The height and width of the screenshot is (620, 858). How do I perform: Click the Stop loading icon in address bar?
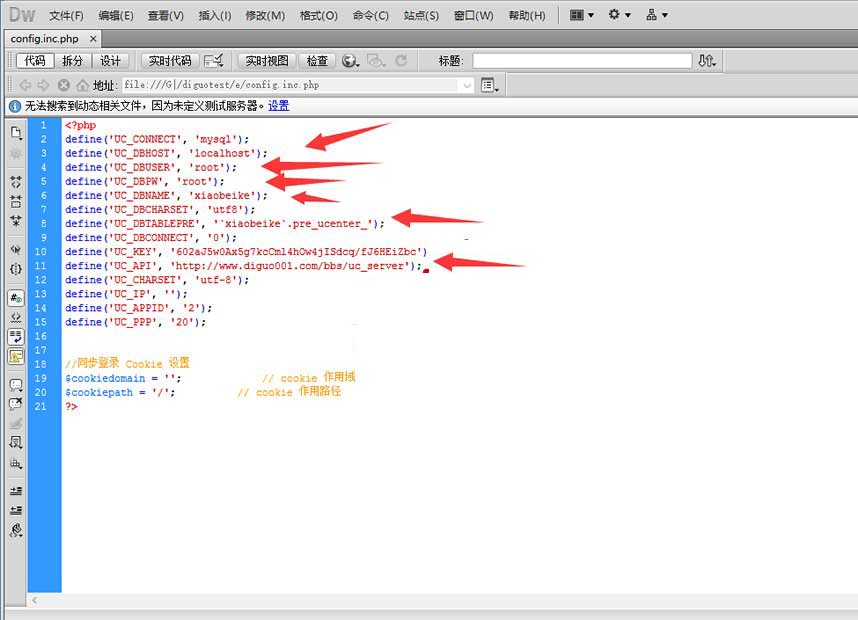tap(64, 86)
